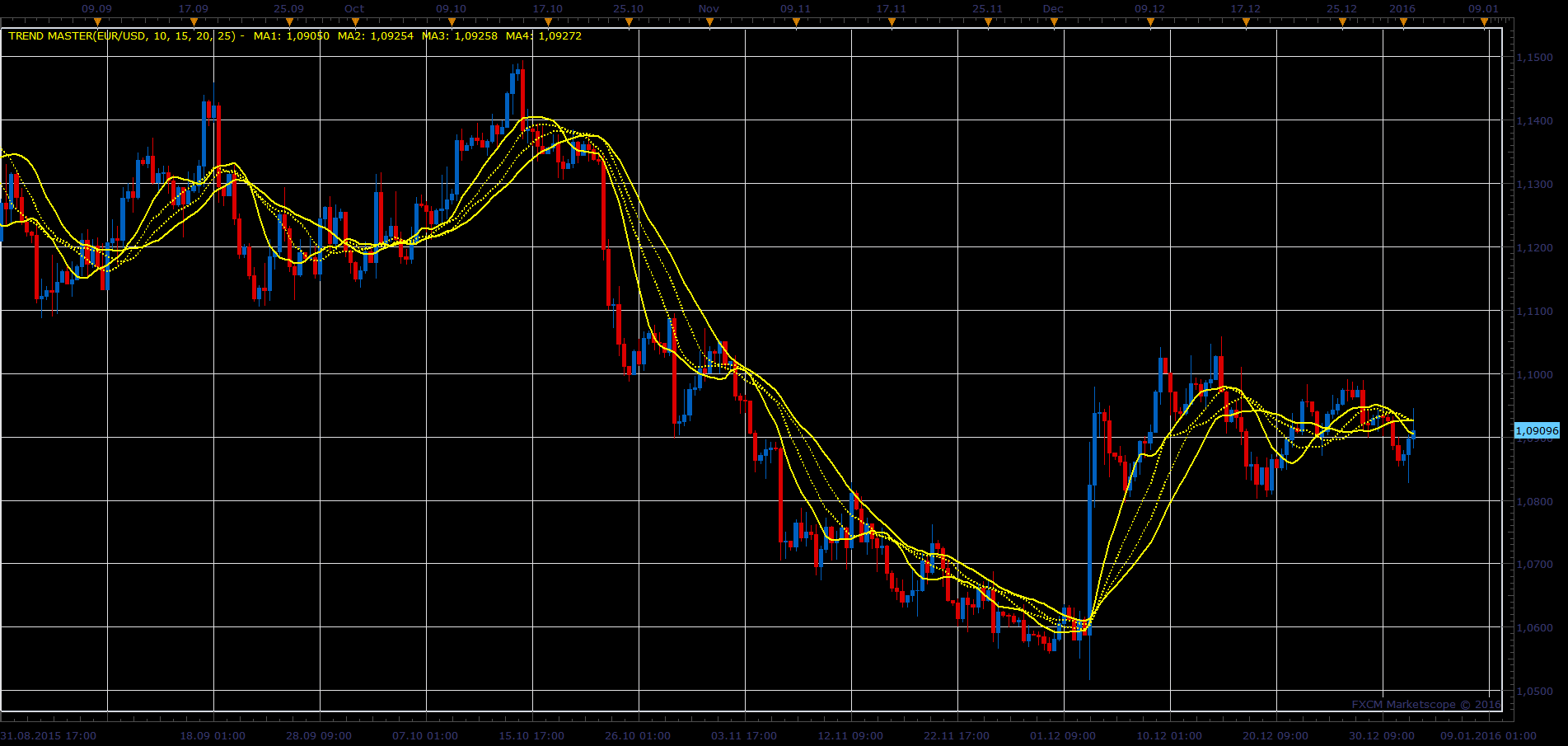Click the 31.08.2015 17:00 date label
1568x746 pixels.
click(49, 736)
